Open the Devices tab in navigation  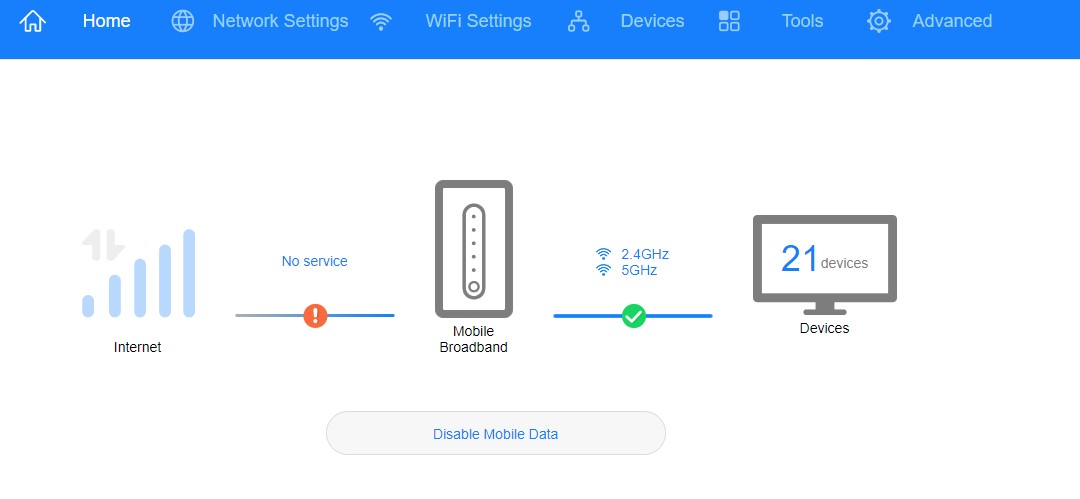[652, 21]
